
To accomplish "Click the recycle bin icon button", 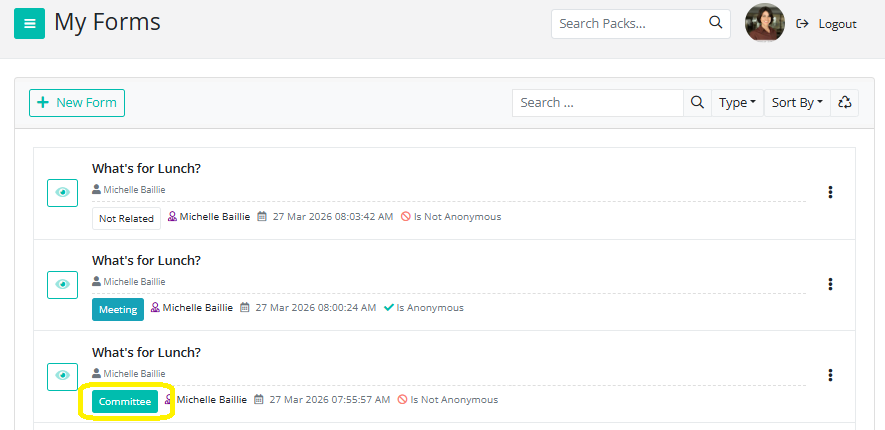I will [845, 102].
